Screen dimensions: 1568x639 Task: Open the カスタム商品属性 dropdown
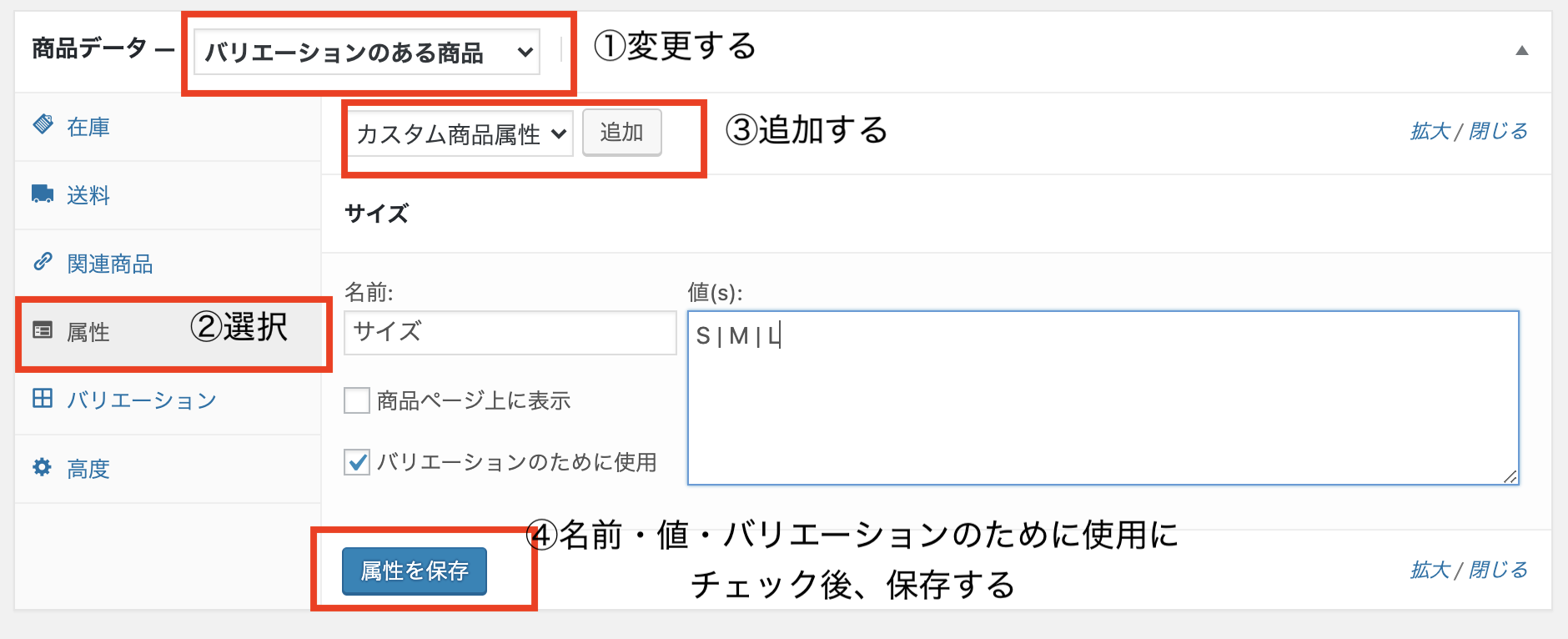click(x=460, y=133)
